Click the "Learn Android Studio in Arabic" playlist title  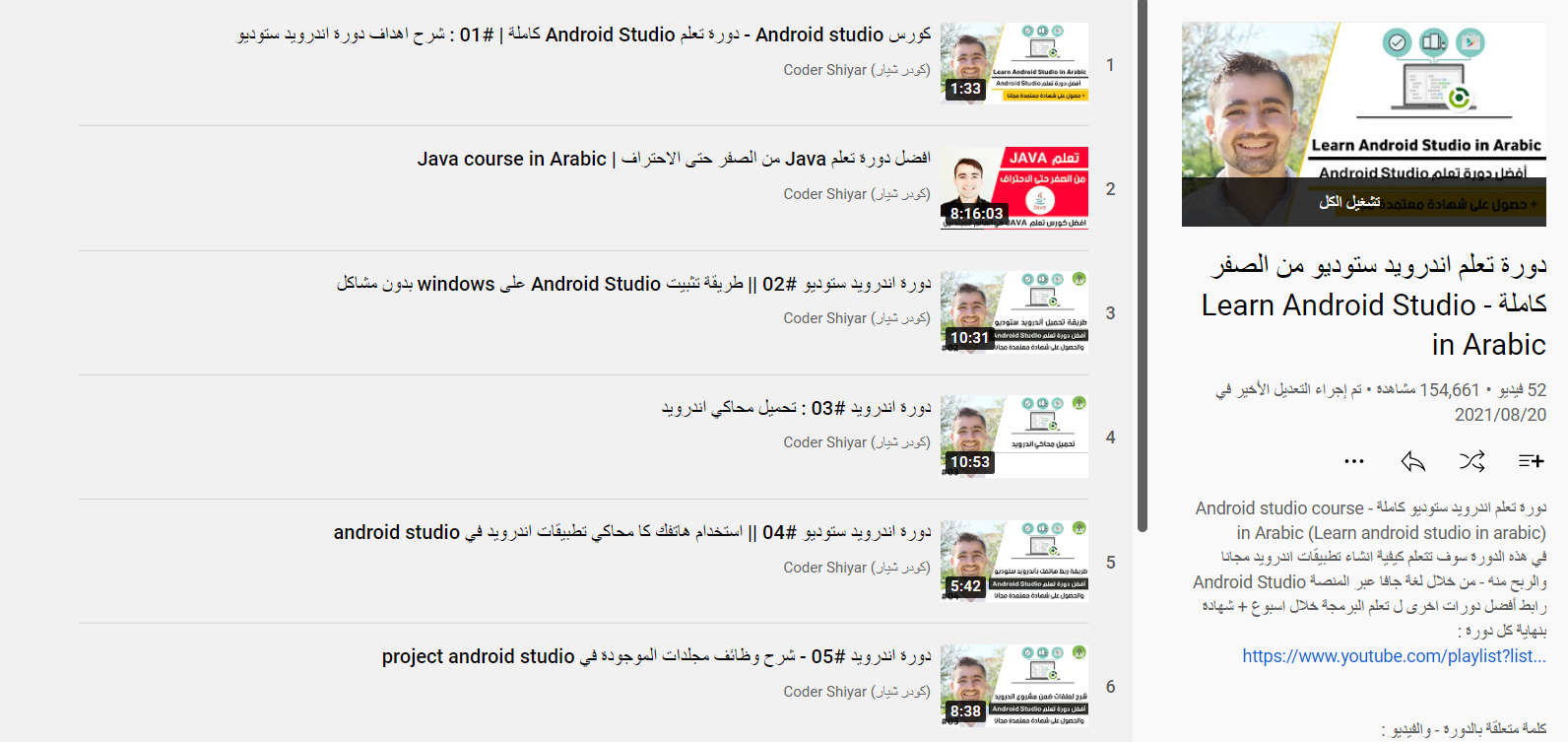(1374, 304)
